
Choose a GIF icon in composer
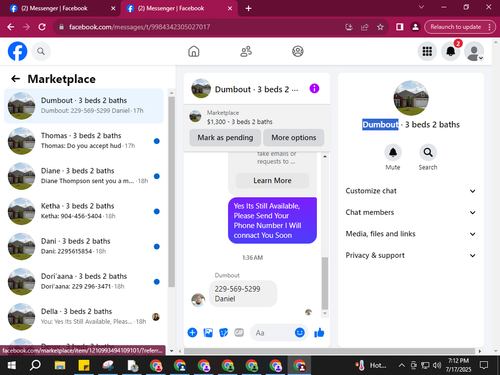pos(239,332)
